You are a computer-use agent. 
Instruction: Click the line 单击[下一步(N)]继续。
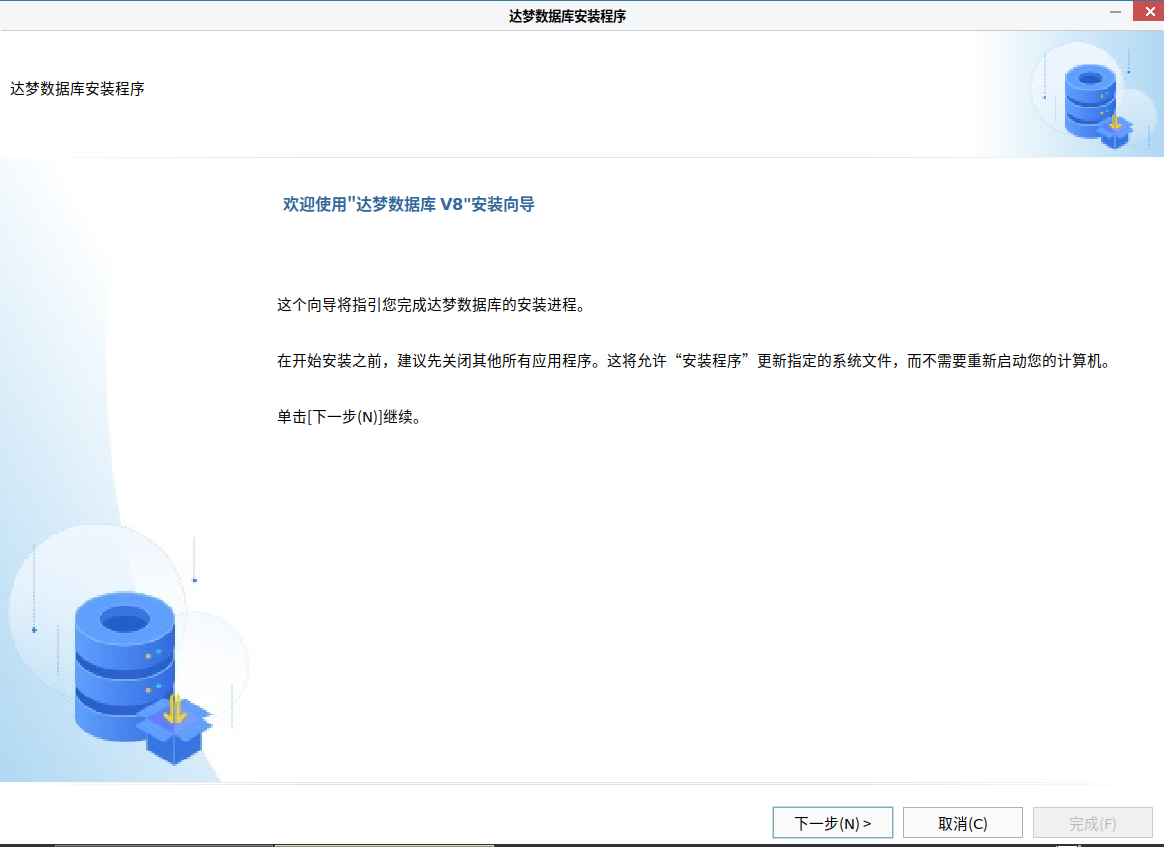[x=351, y=416]
